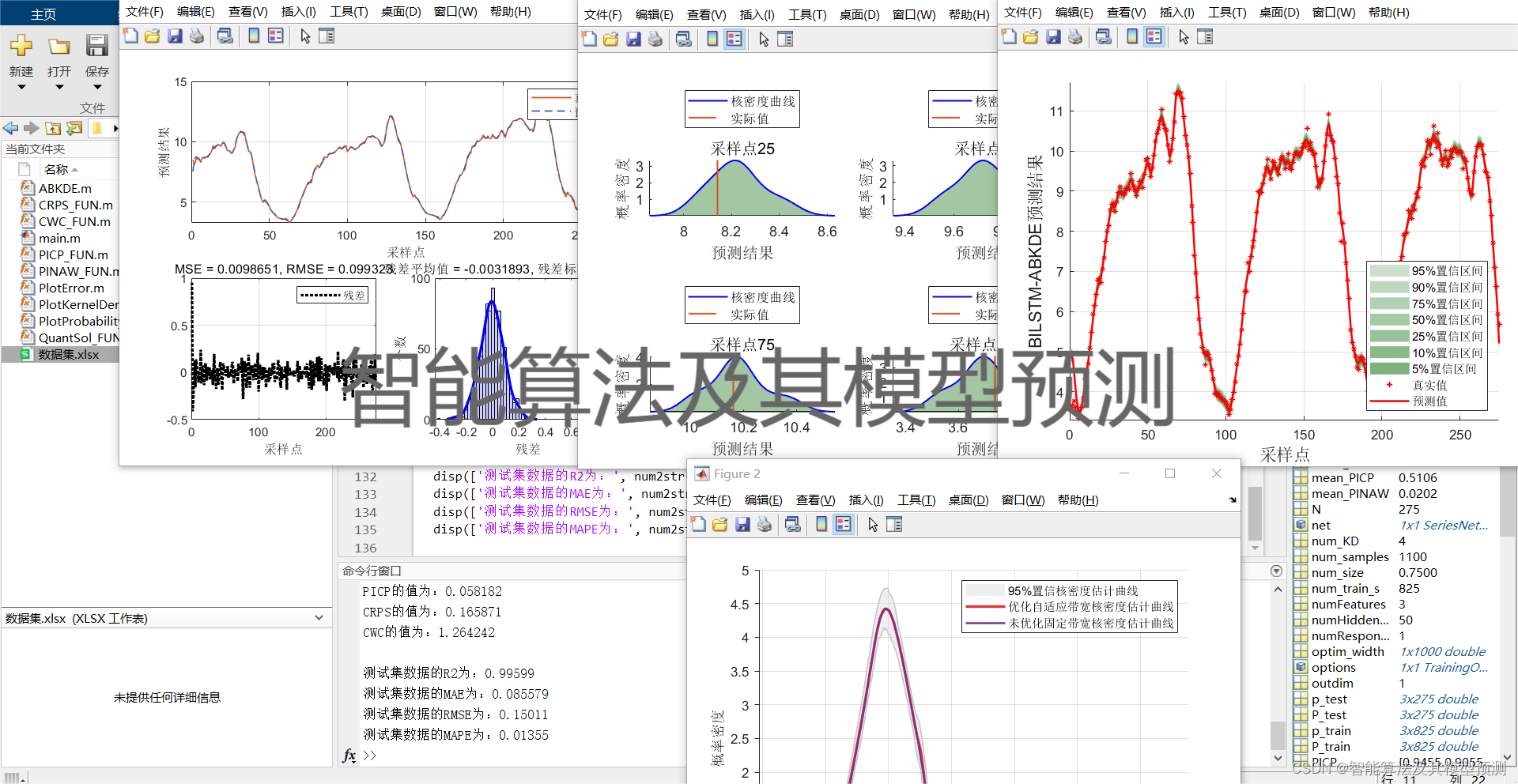Screen dimensions: 1518x784
Task: Toggle Insert Legend in the MSE error figure
Action: coord(276,36)
